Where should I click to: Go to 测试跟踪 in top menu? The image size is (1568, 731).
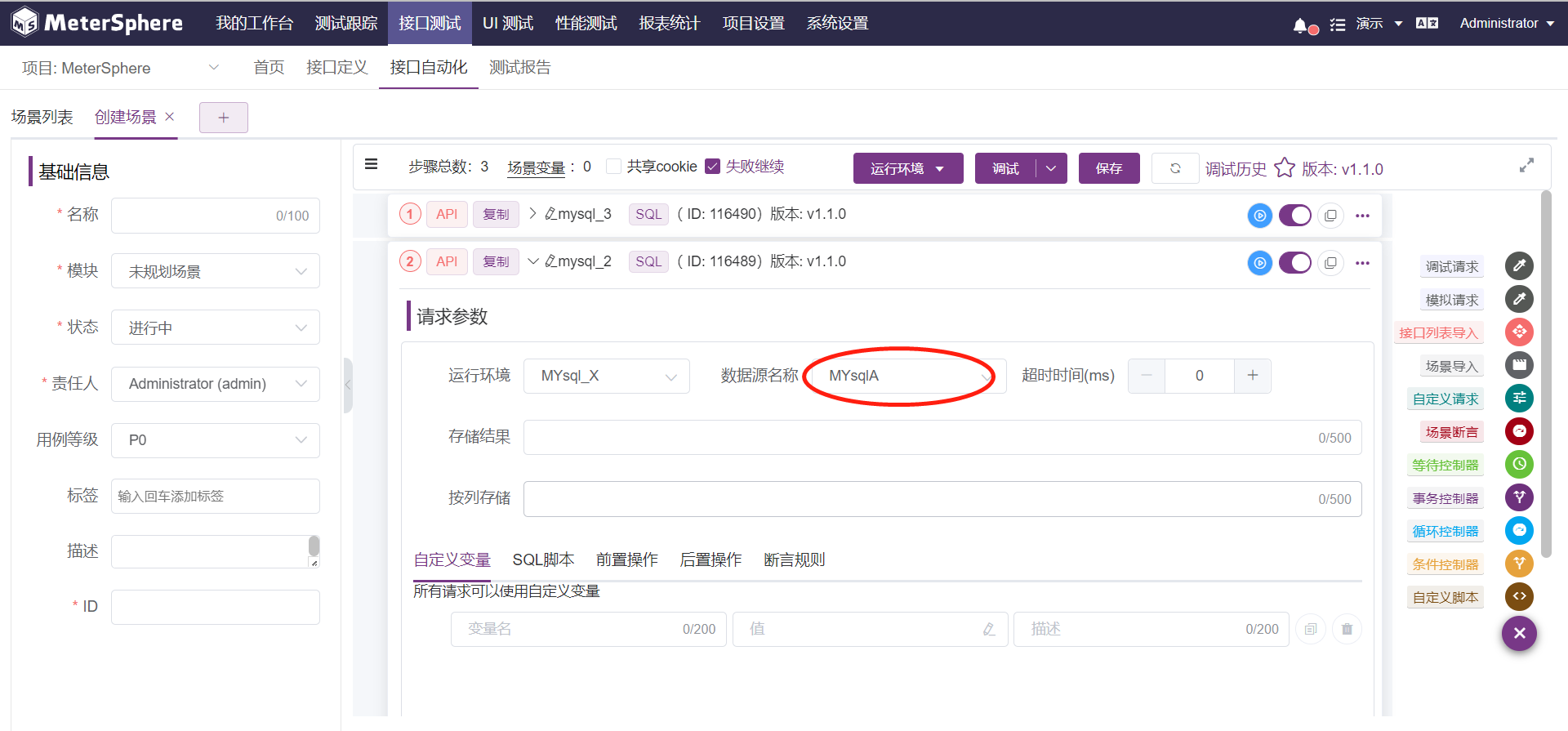346,24
